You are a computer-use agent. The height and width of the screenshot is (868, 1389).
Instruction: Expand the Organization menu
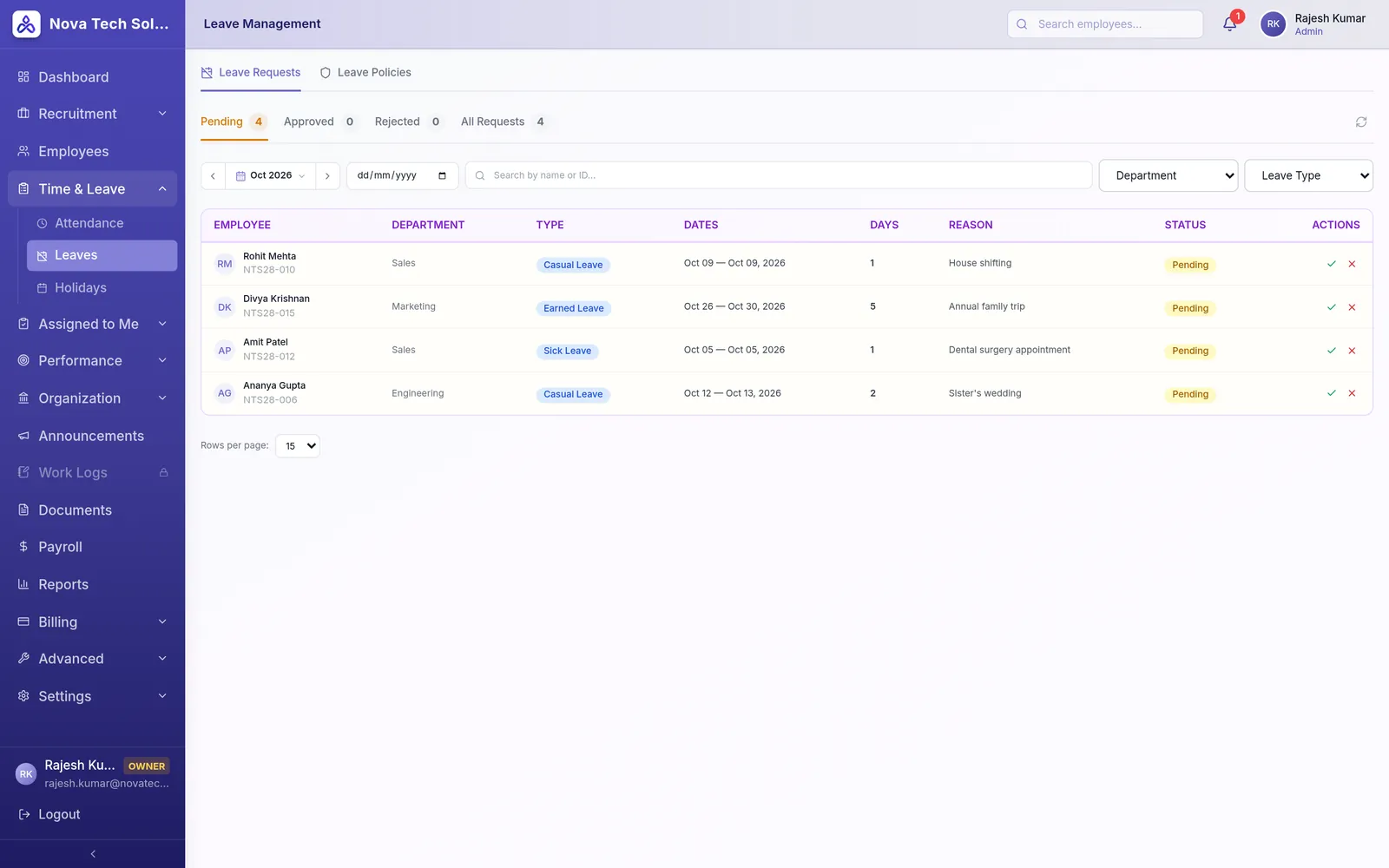pos(93,398)
